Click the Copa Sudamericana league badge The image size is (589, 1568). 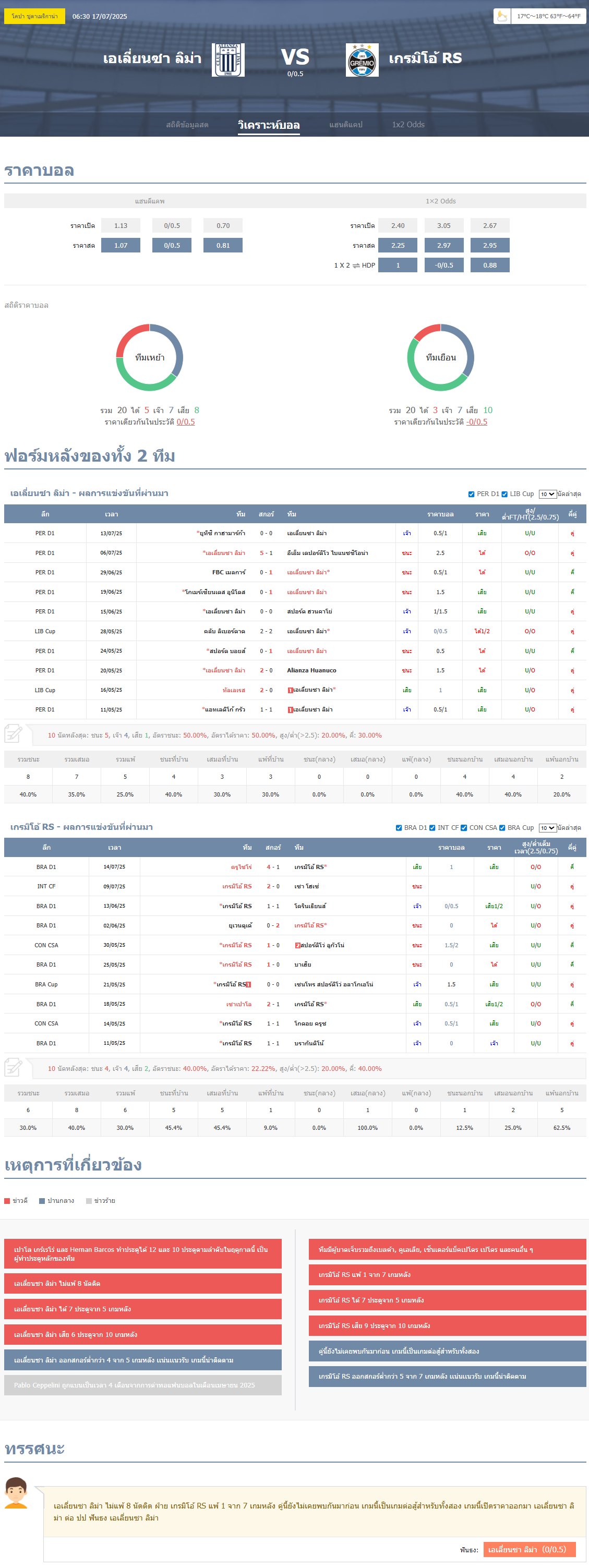click(35, 17)
